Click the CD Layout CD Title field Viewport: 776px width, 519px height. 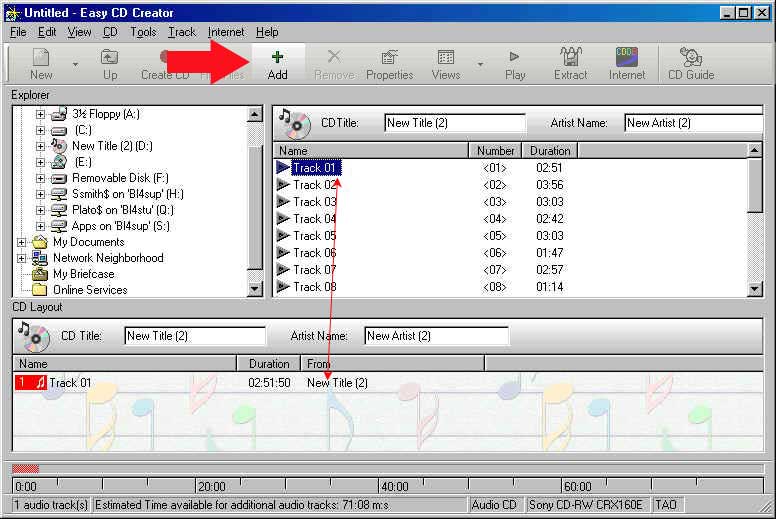pyautogui.click(x=194, y=336)
